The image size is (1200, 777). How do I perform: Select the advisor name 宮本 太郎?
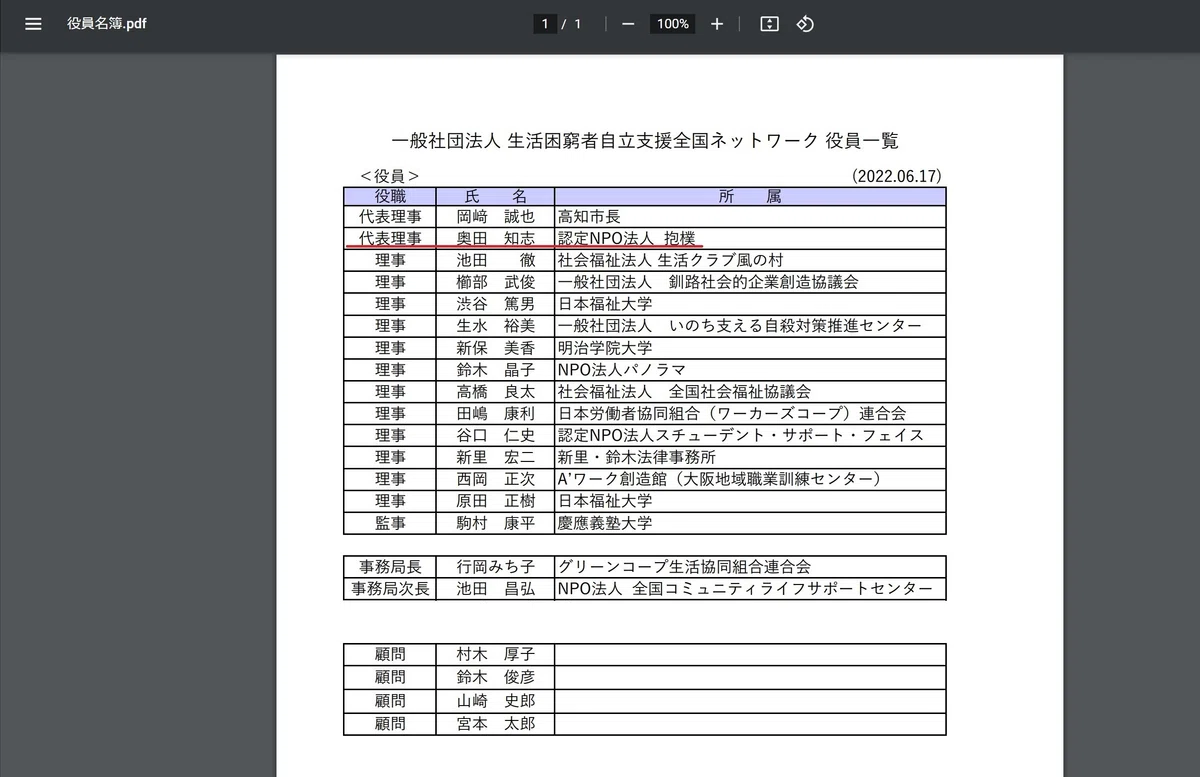[x=495, y=723]
